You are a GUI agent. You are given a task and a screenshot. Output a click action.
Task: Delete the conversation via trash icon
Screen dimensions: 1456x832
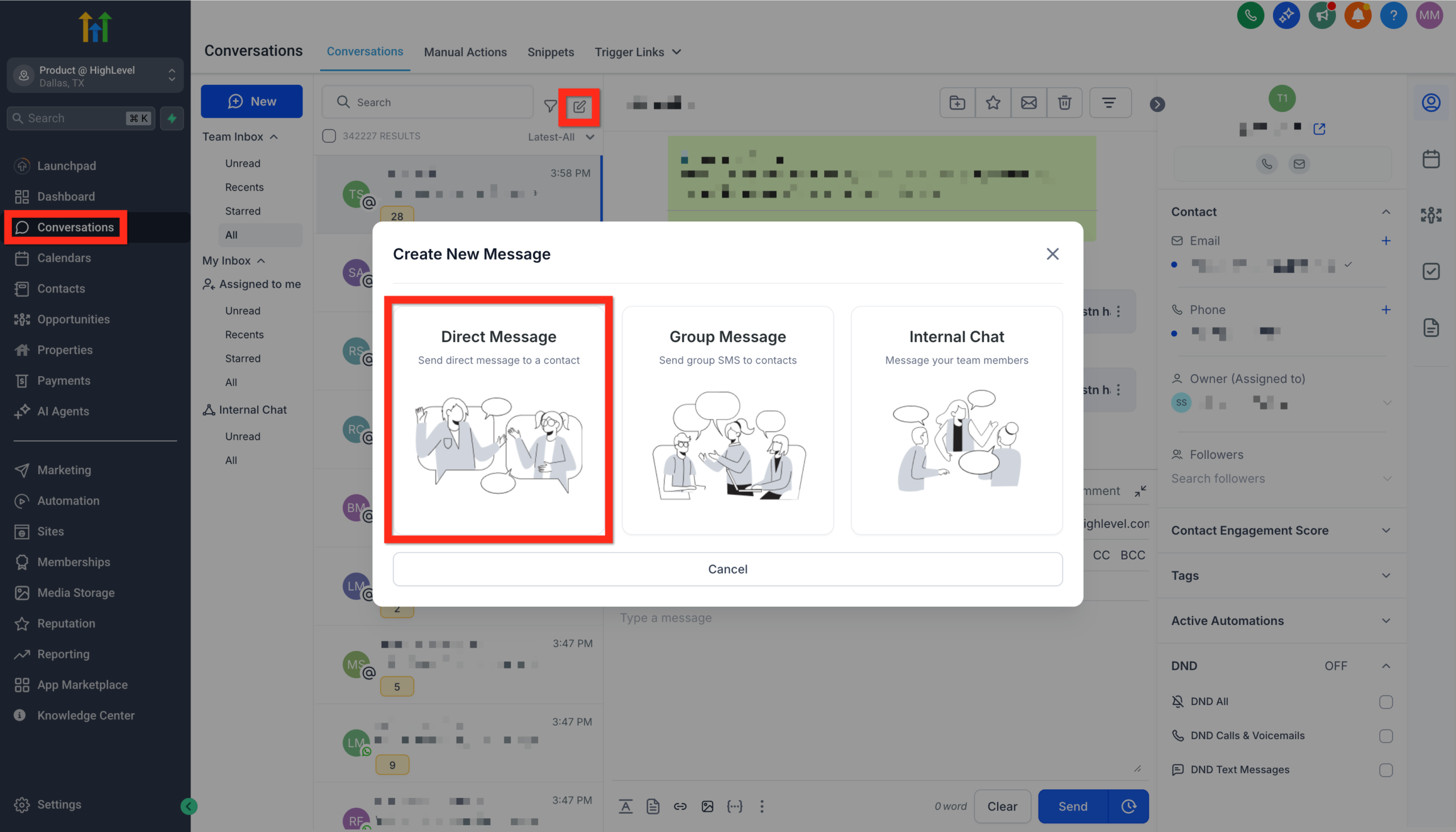[1064, 103]
